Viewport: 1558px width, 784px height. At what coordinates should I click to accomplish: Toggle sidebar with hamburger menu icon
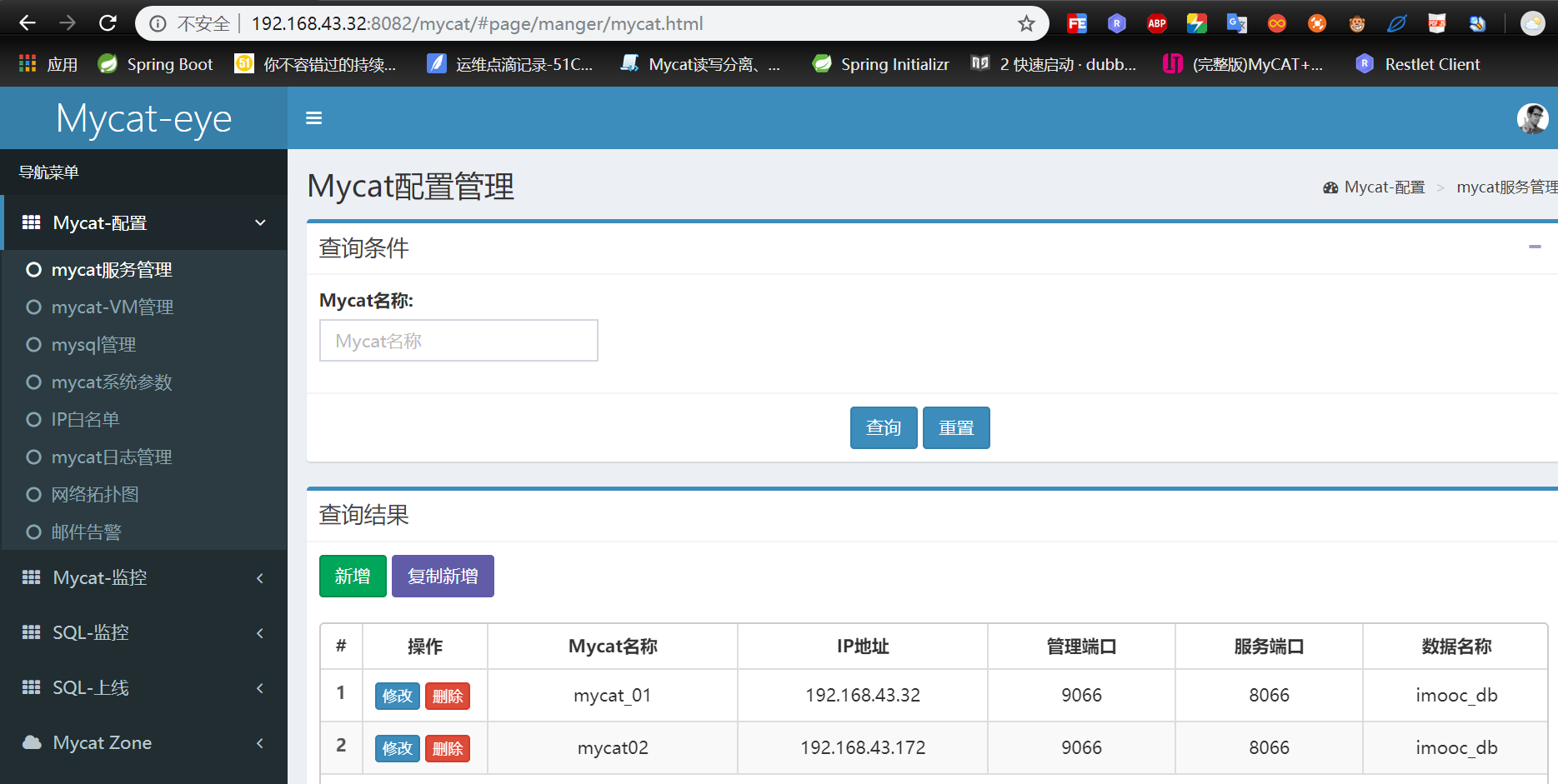[313, 118]
